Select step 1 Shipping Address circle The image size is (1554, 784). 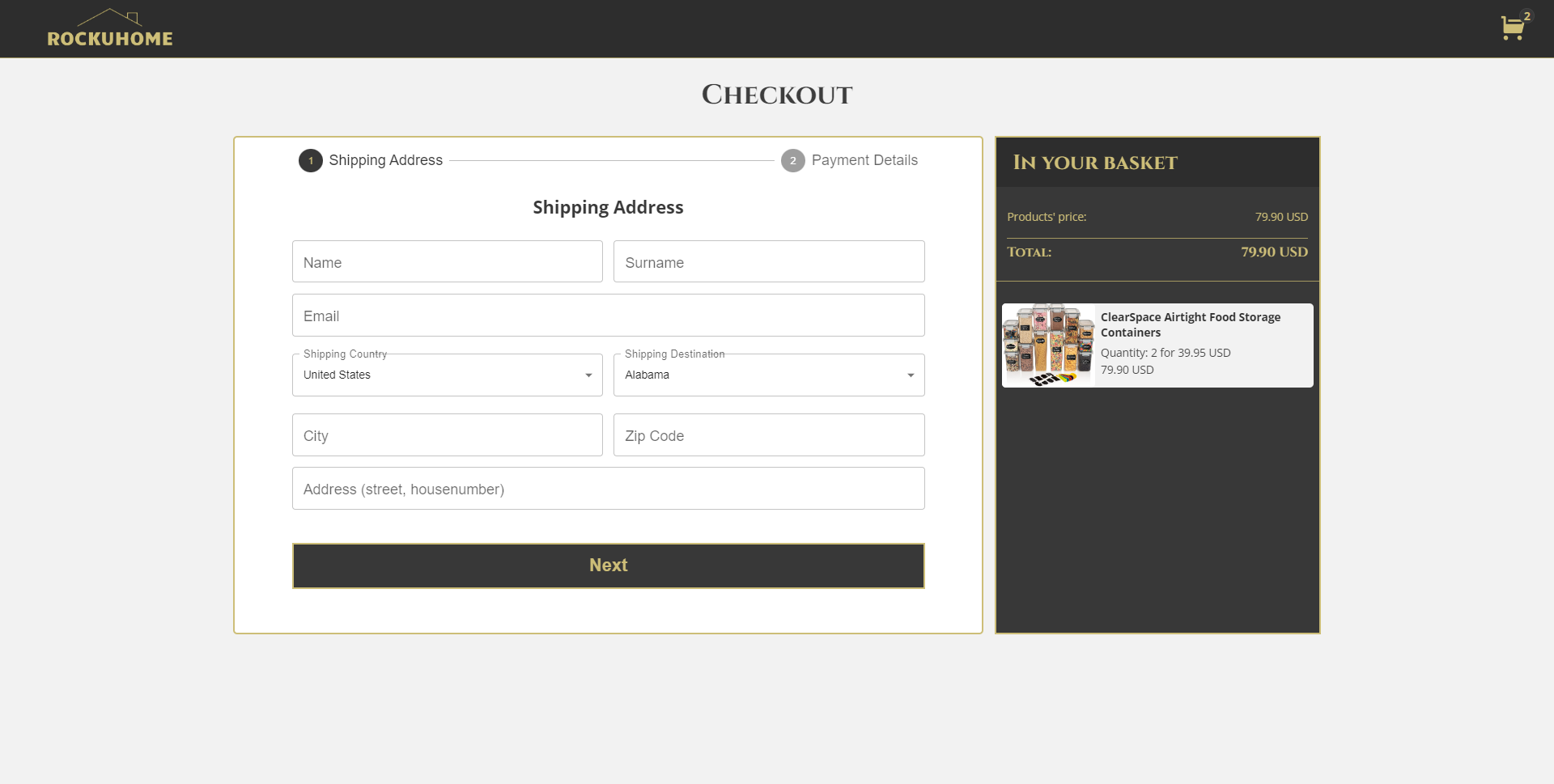pos(310,160)
